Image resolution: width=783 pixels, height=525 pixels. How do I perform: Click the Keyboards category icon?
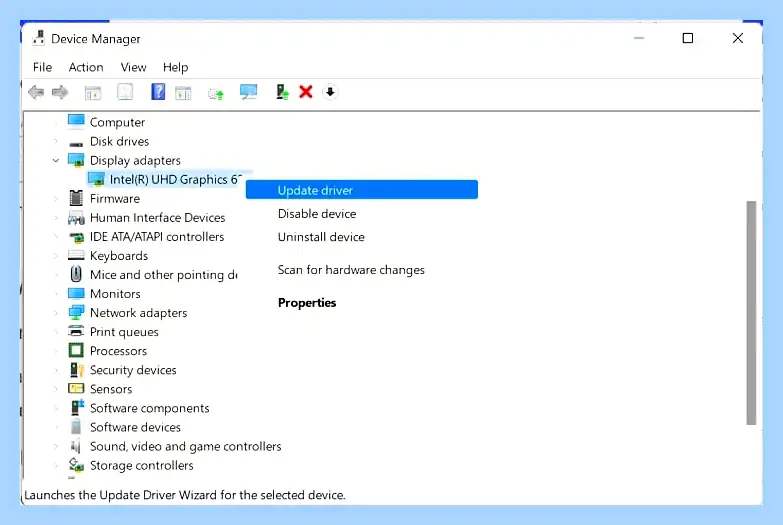click(x=76, y=255)
